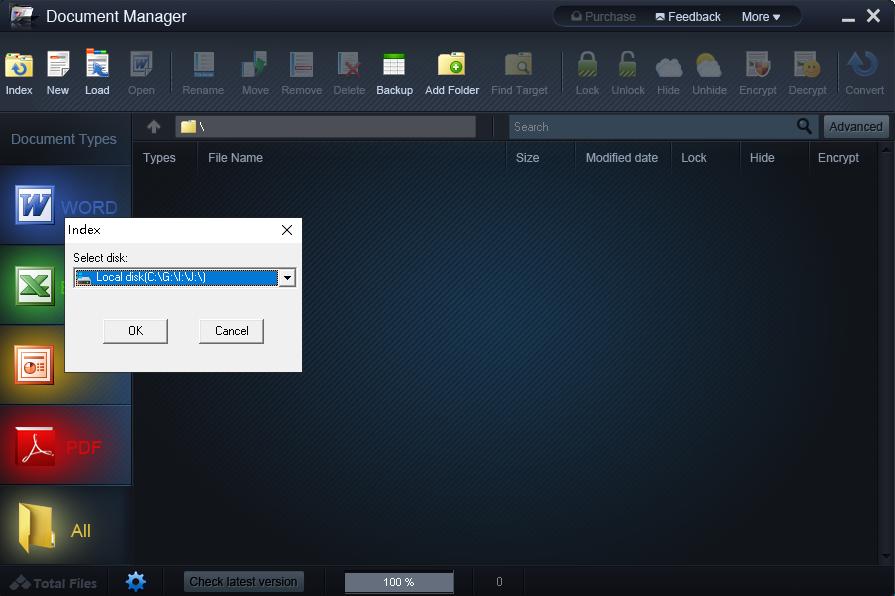Click the Open toolbar icon

141,73
